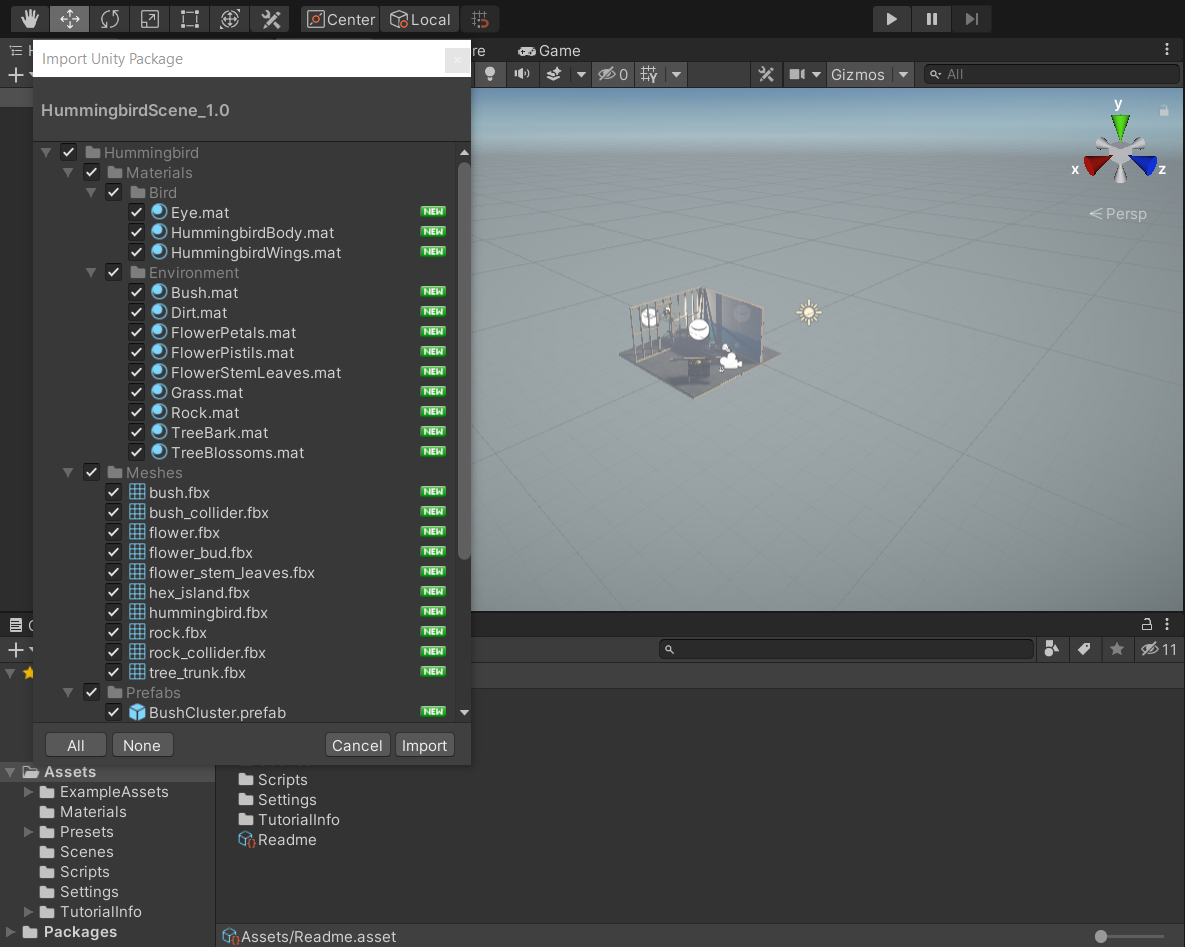Toggle Local handle rotation button

420,19
